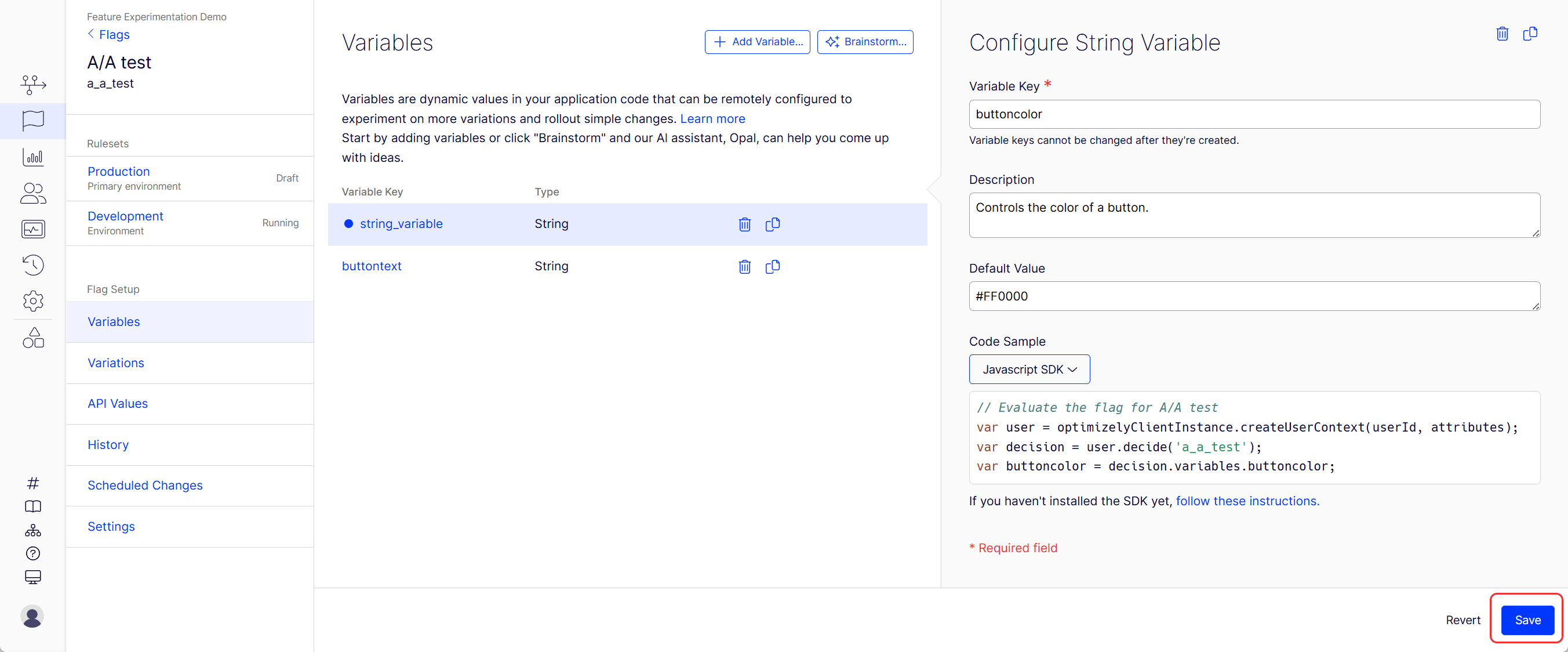Duplicate buttontext using the copy icon

tap(773, 266)
